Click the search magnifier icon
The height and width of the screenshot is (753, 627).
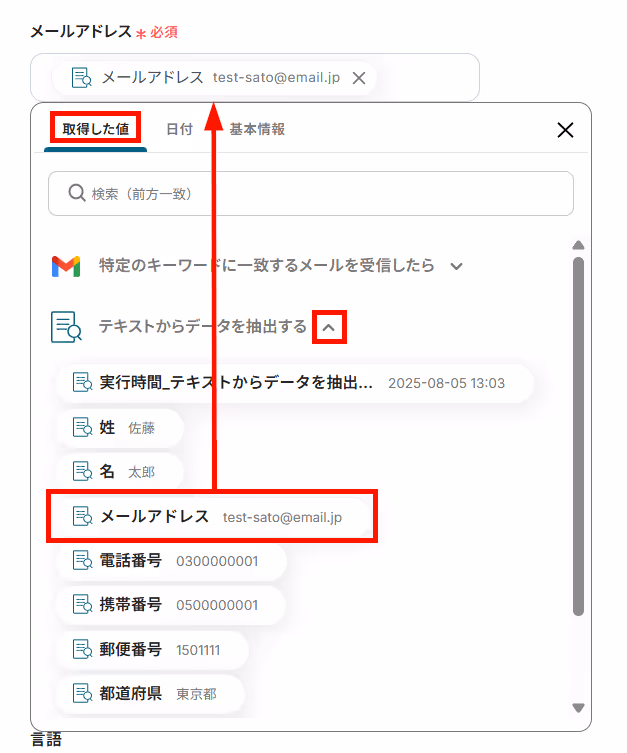coord(76,193)
